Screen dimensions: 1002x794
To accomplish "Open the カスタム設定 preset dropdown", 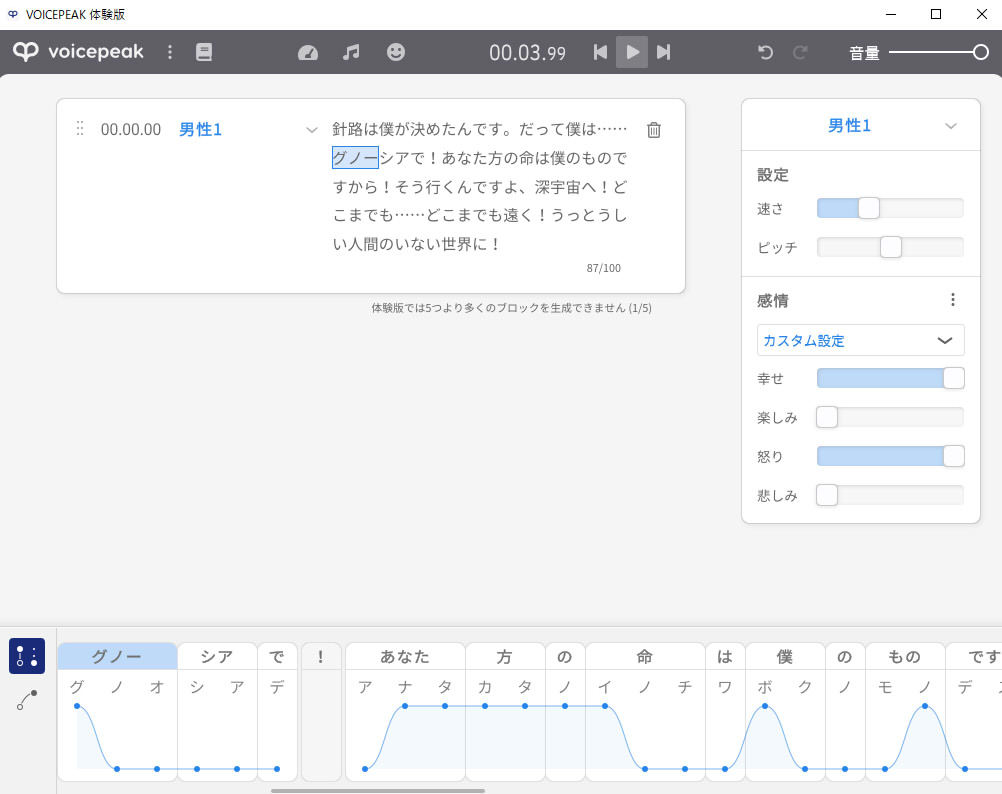I will click(x=860, y=340).
